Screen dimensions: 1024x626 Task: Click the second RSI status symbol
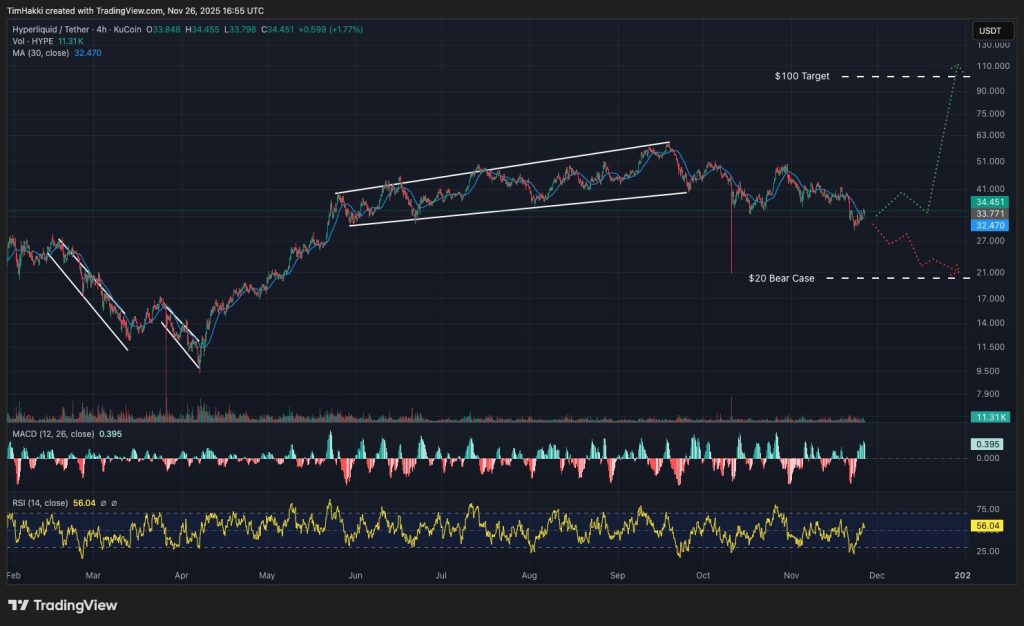(114, 502)
